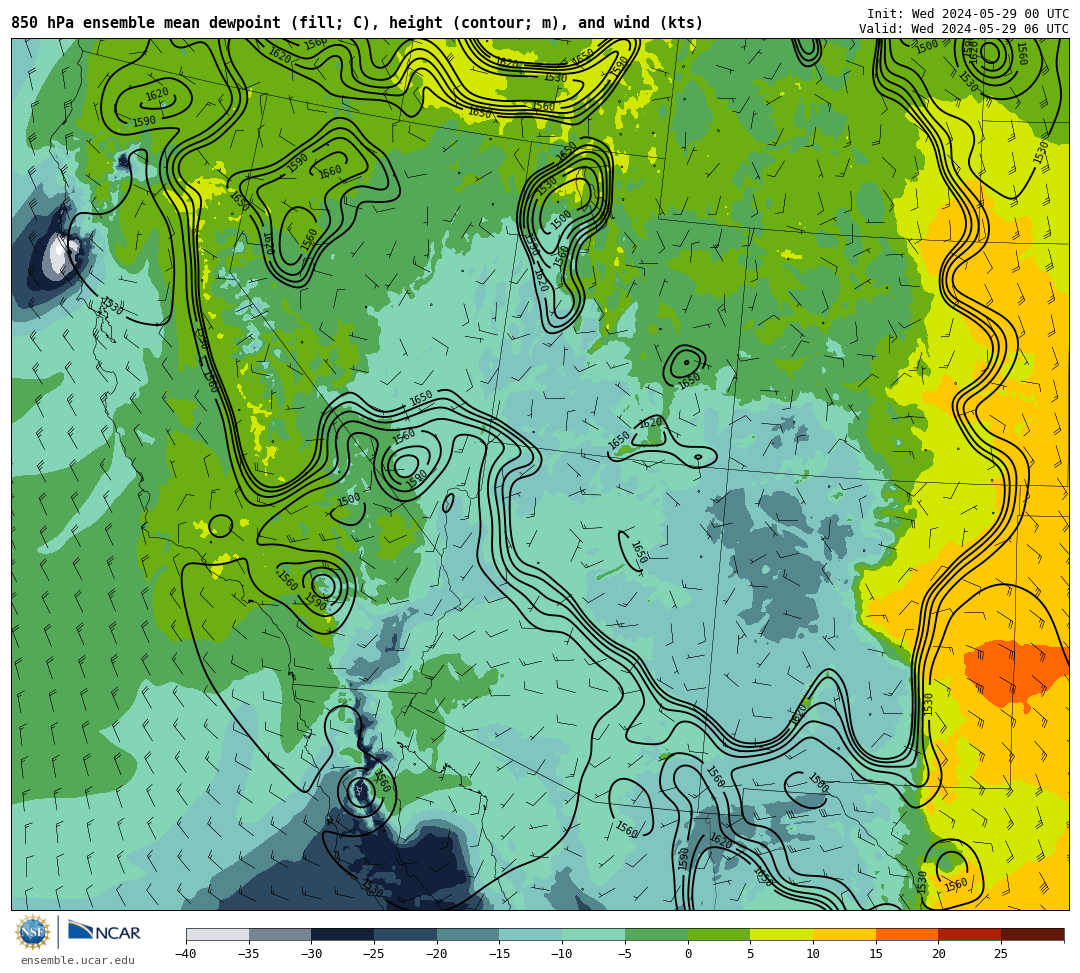
Task: Click the dark blue colorbar segment -25 to -20
Action: pyautogui.click(x=406, y=934)
